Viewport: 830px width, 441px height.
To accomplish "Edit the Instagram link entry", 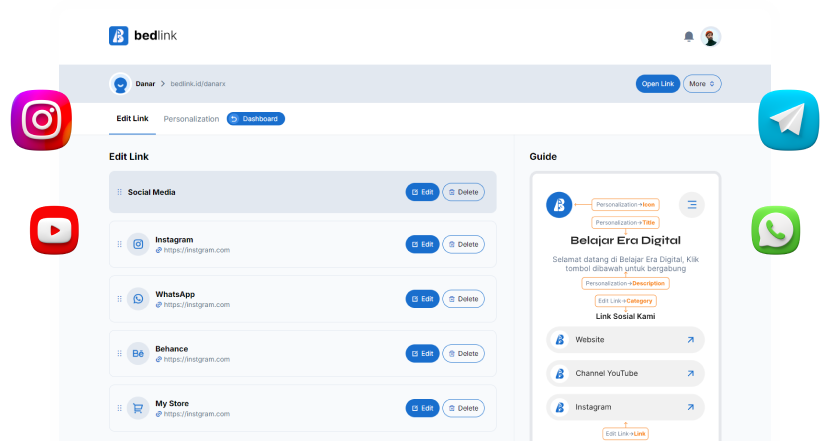I will pyautogui.click(x=422, y=244).
